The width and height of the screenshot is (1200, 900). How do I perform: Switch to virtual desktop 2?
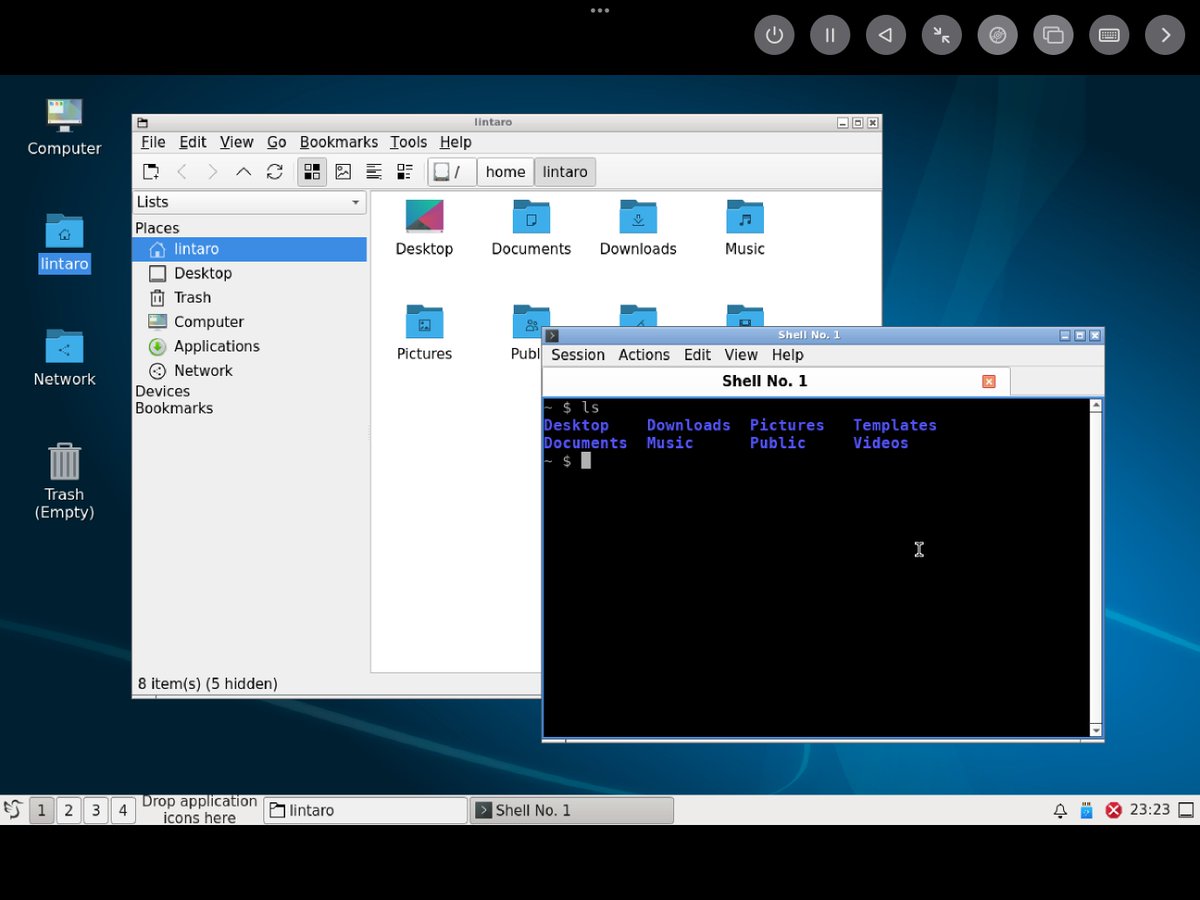(68, 810)
